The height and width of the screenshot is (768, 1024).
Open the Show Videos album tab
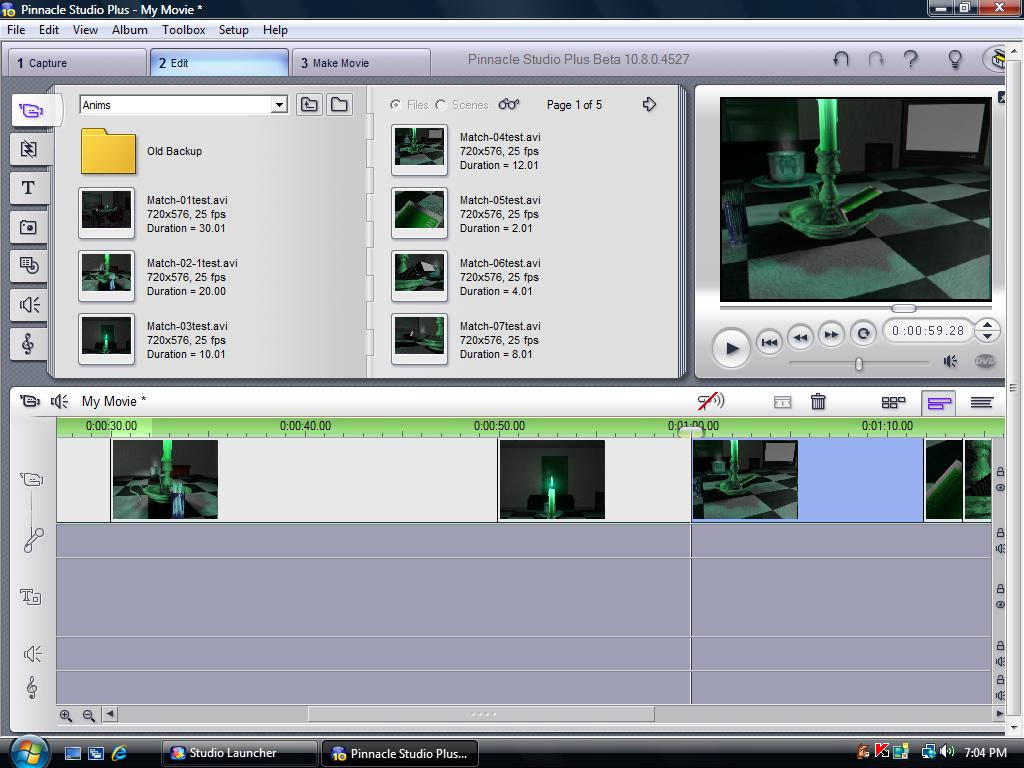pos(31,110)
